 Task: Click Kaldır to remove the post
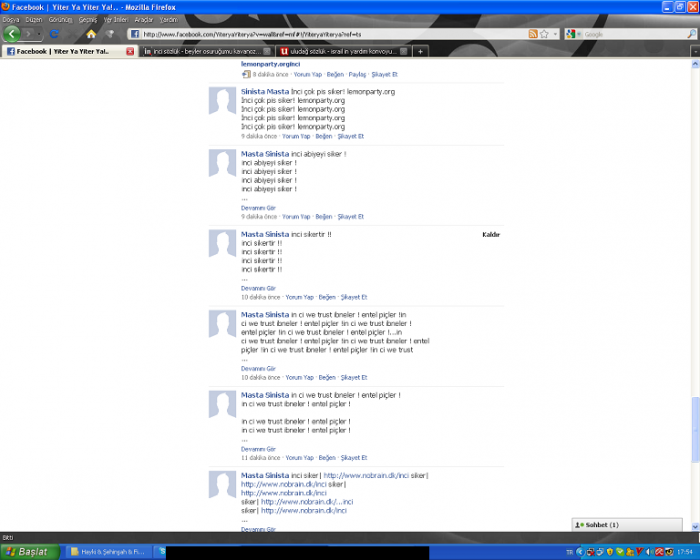pos(490,234)
